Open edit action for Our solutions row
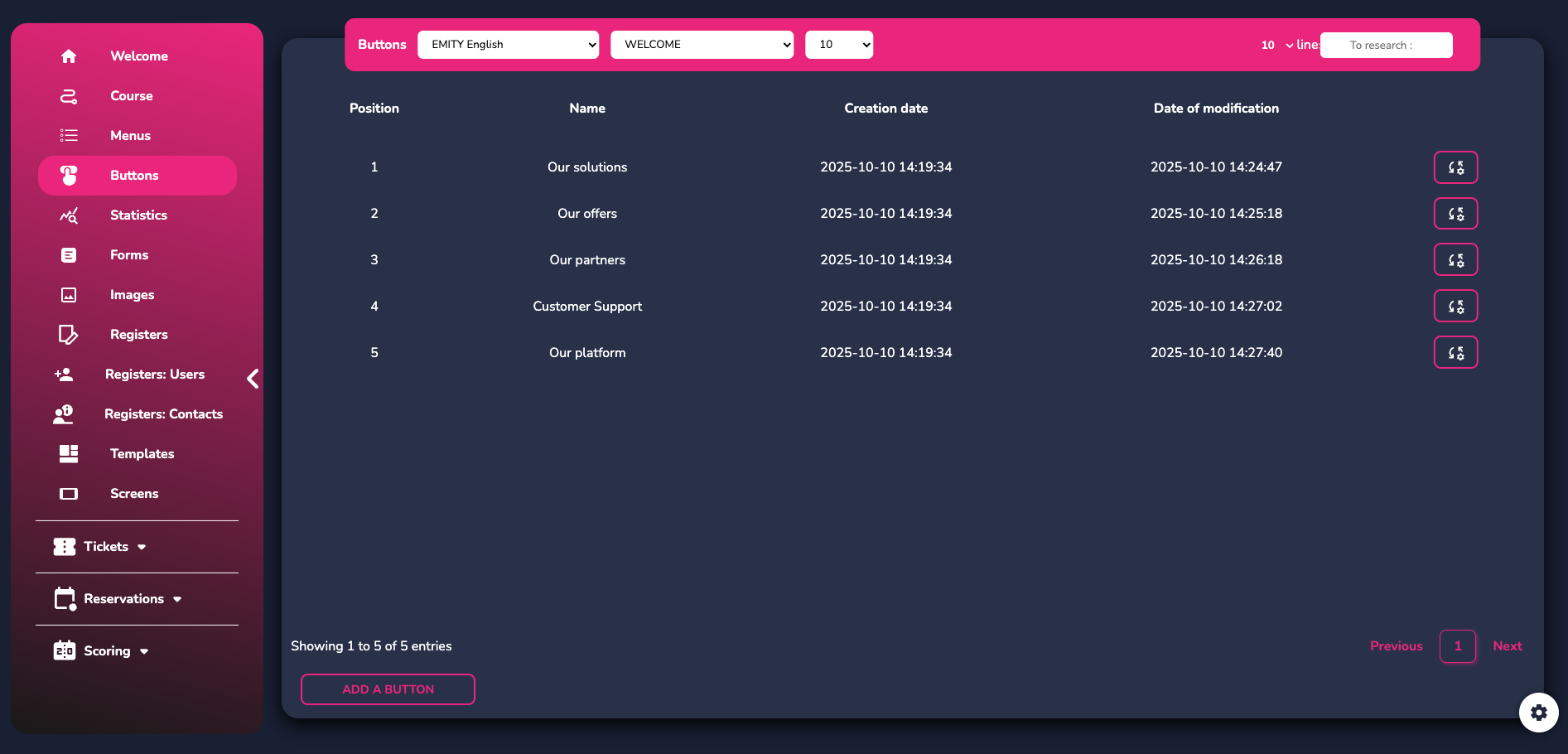 [1455, 167]
